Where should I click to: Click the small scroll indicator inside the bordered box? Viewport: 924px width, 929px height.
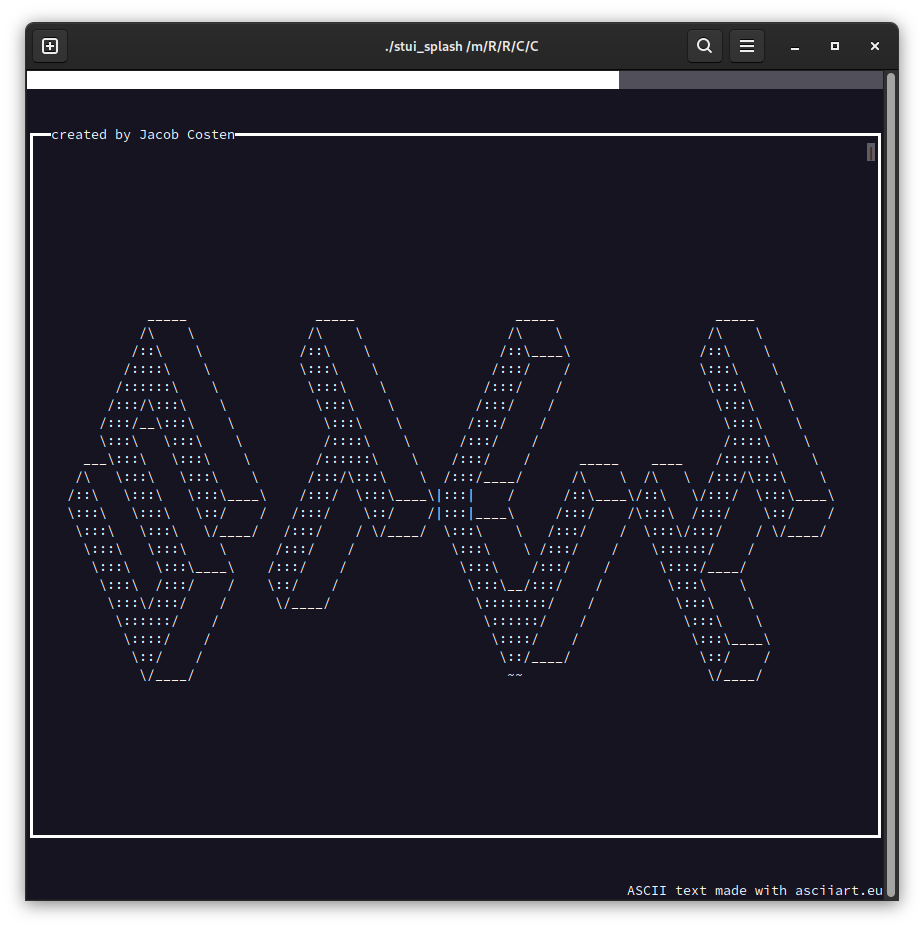(871, 152)
